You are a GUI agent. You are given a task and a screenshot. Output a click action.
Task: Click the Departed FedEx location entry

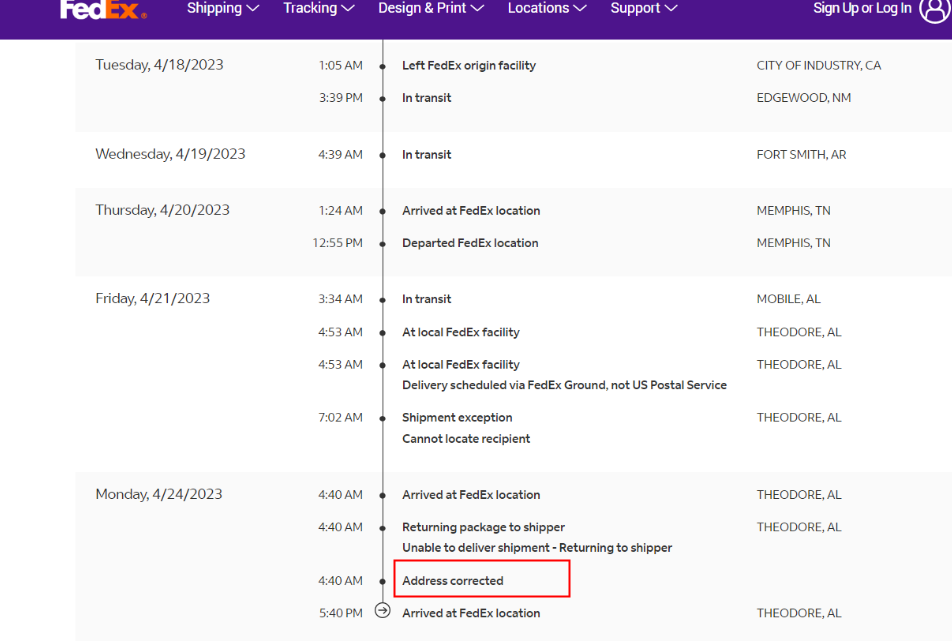click(x=470, y=243)
